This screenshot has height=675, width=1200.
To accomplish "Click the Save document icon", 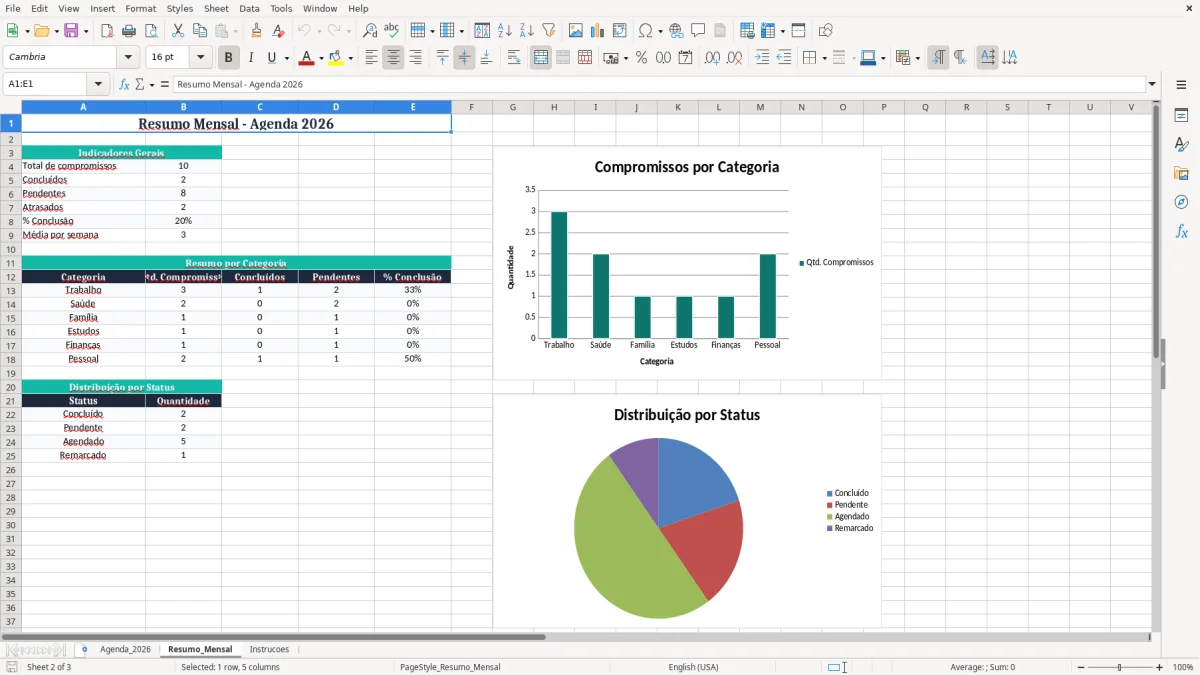I will coord(71,31).
